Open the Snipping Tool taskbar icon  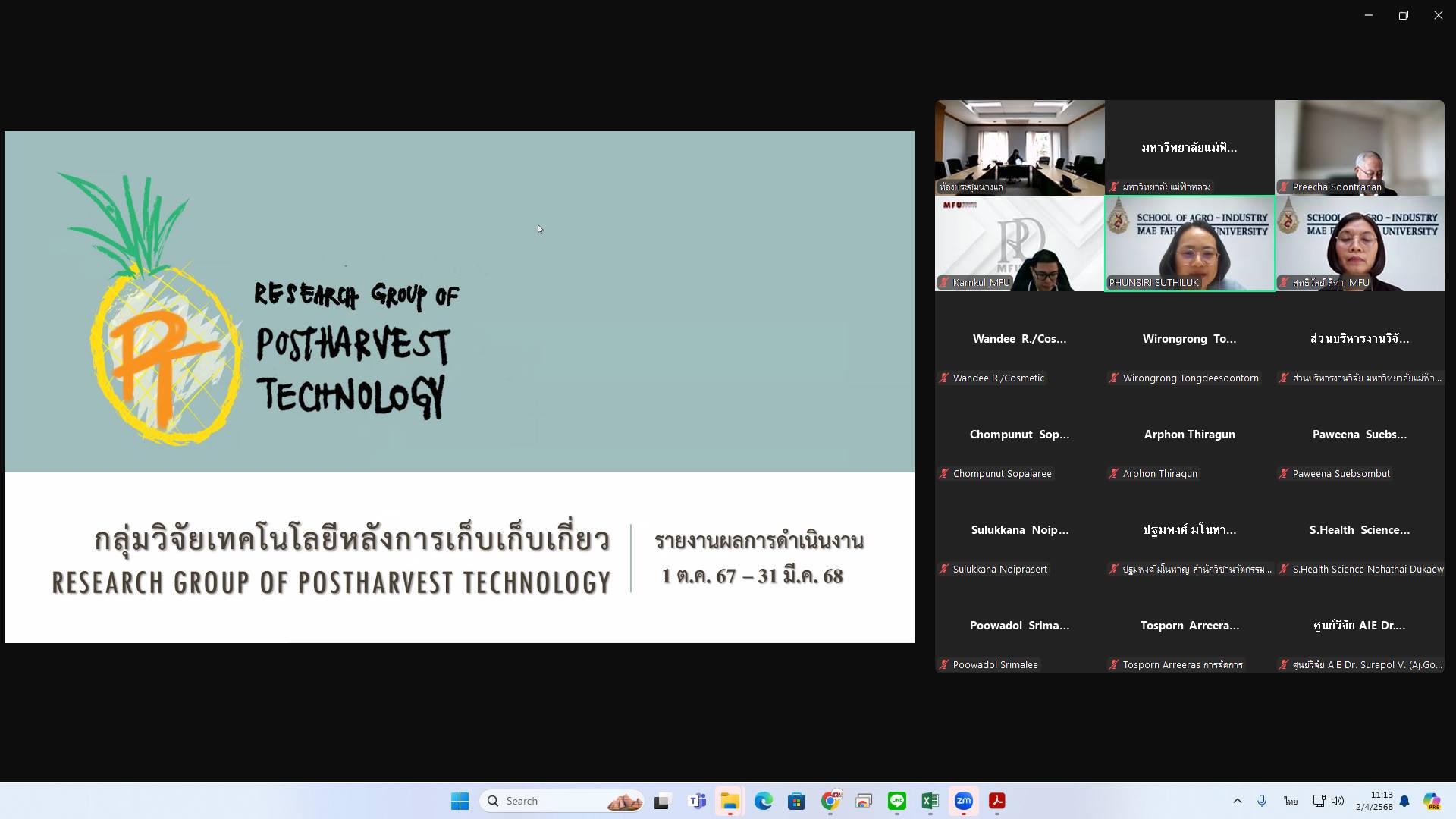tap(864, 801)
